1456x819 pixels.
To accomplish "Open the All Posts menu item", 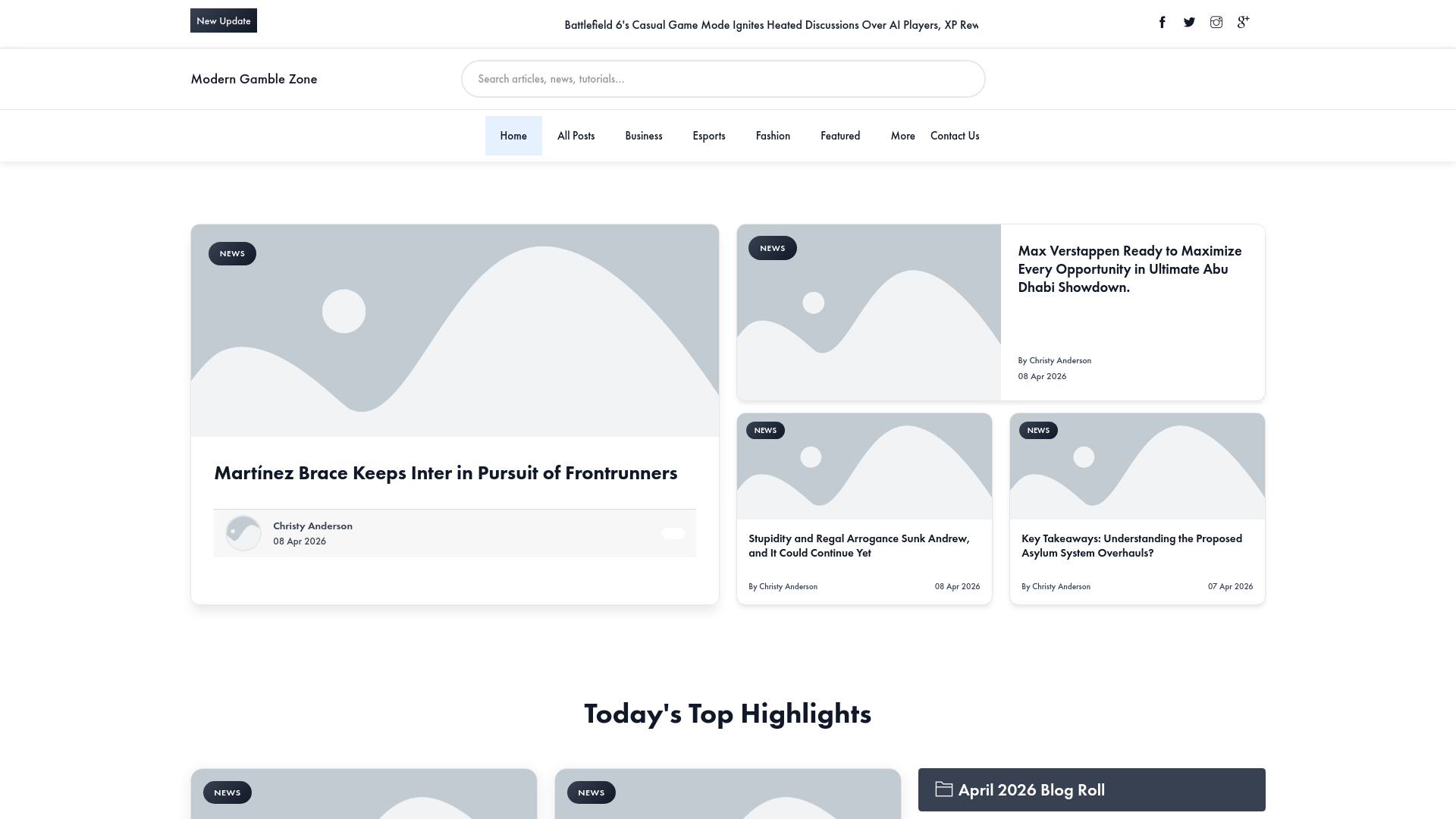I will 576,136.
